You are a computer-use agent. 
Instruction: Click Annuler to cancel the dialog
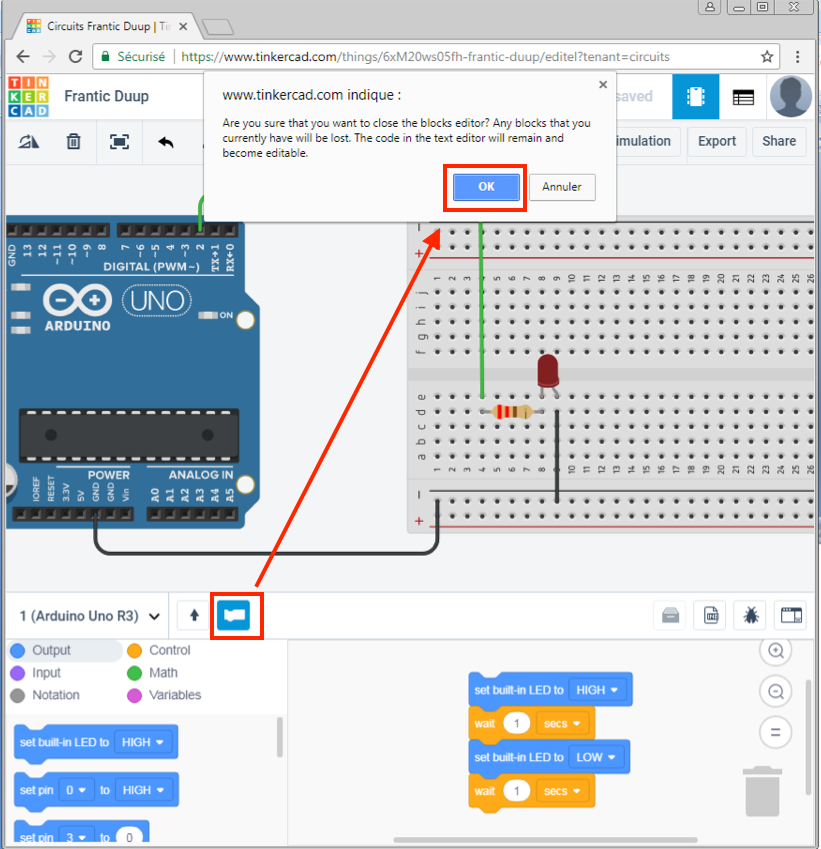(x=562, y=187)
